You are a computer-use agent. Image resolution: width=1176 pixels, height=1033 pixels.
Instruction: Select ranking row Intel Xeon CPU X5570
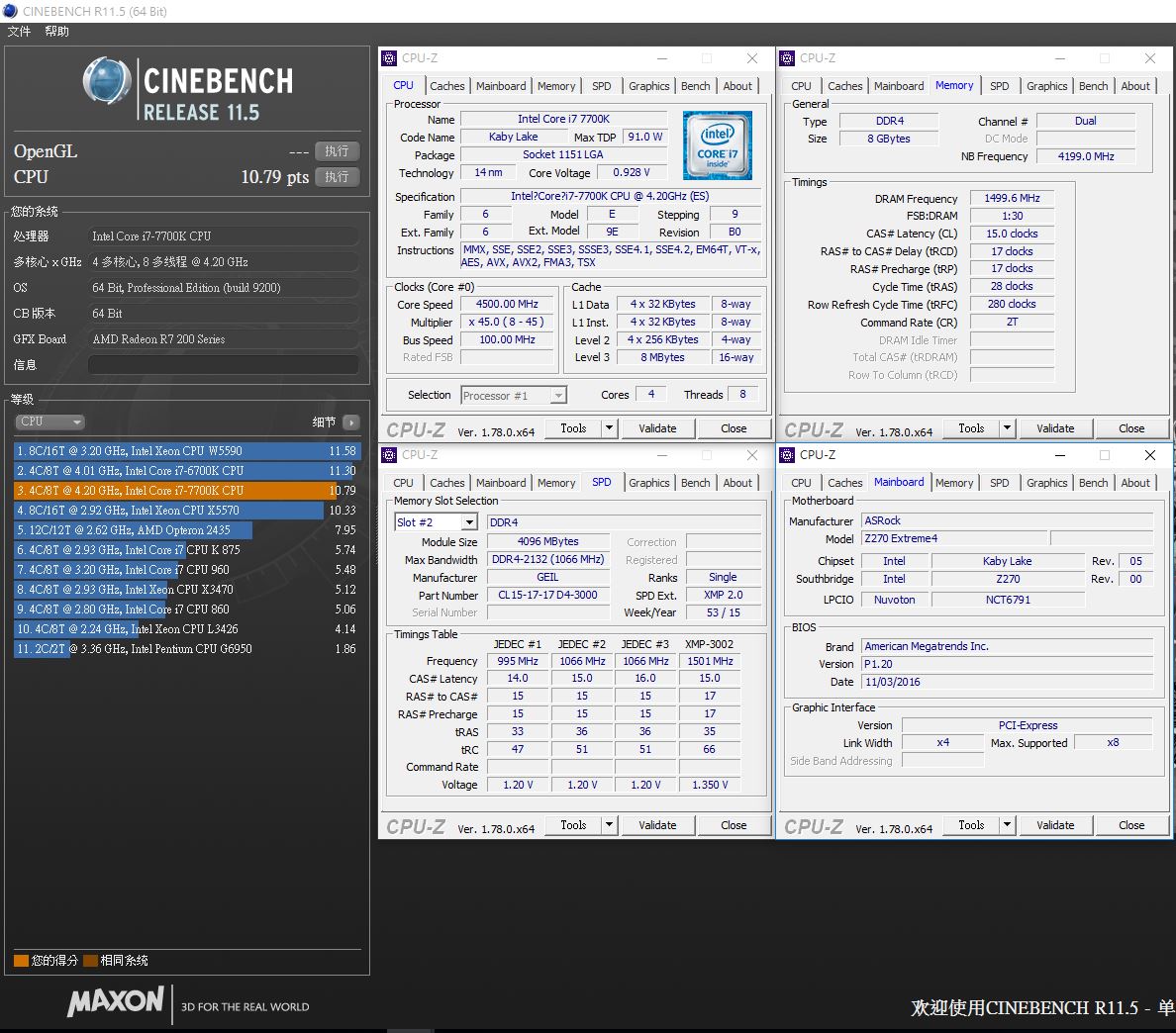[187, 511]
